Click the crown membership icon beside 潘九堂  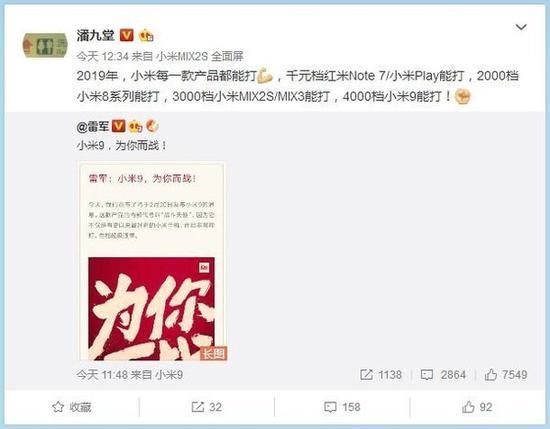click(x=146, y=35)
